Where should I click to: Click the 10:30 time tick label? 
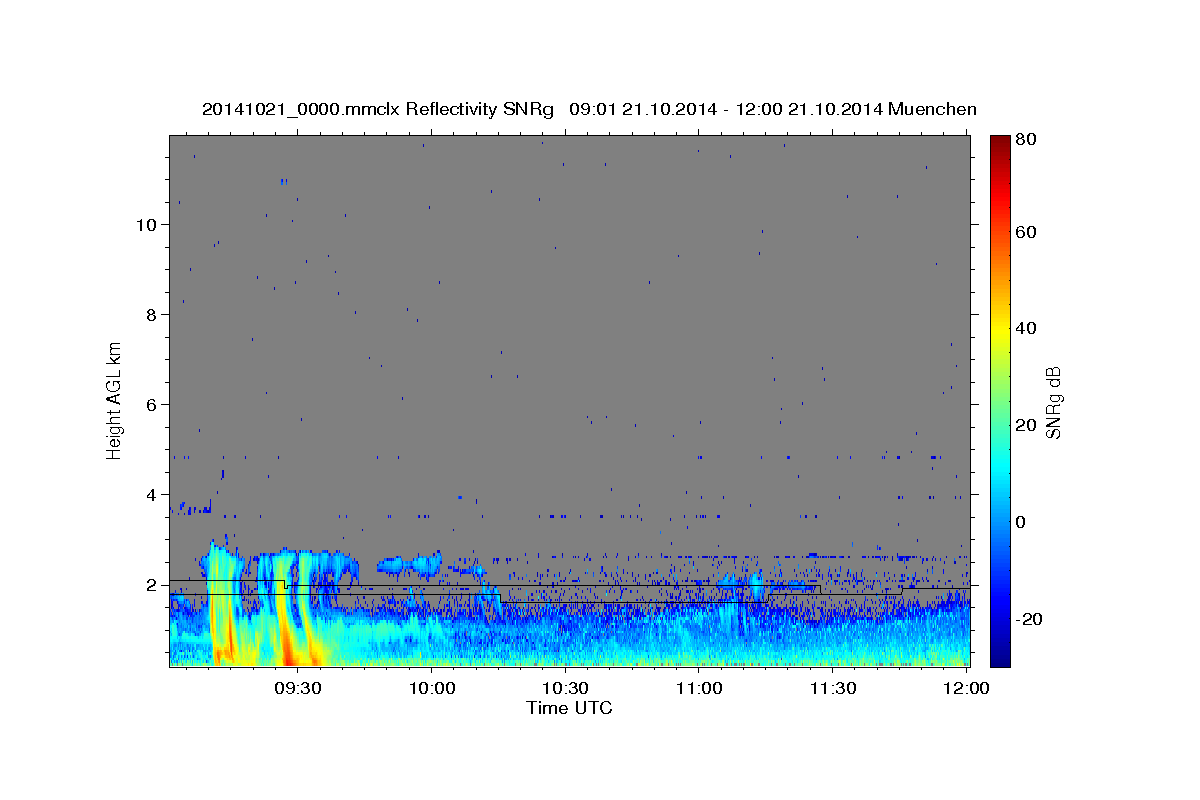point(565,689)
